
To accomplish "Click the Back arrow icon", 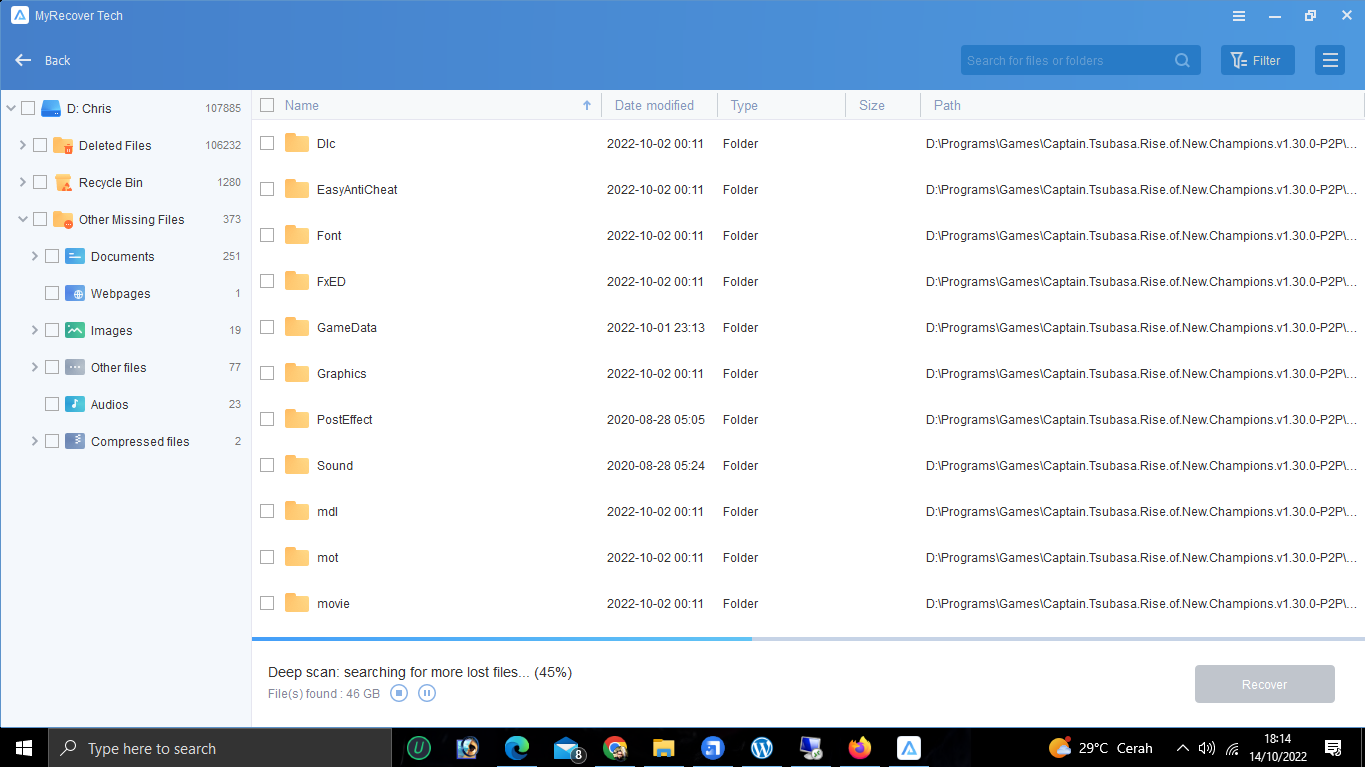I will point(24,60).
